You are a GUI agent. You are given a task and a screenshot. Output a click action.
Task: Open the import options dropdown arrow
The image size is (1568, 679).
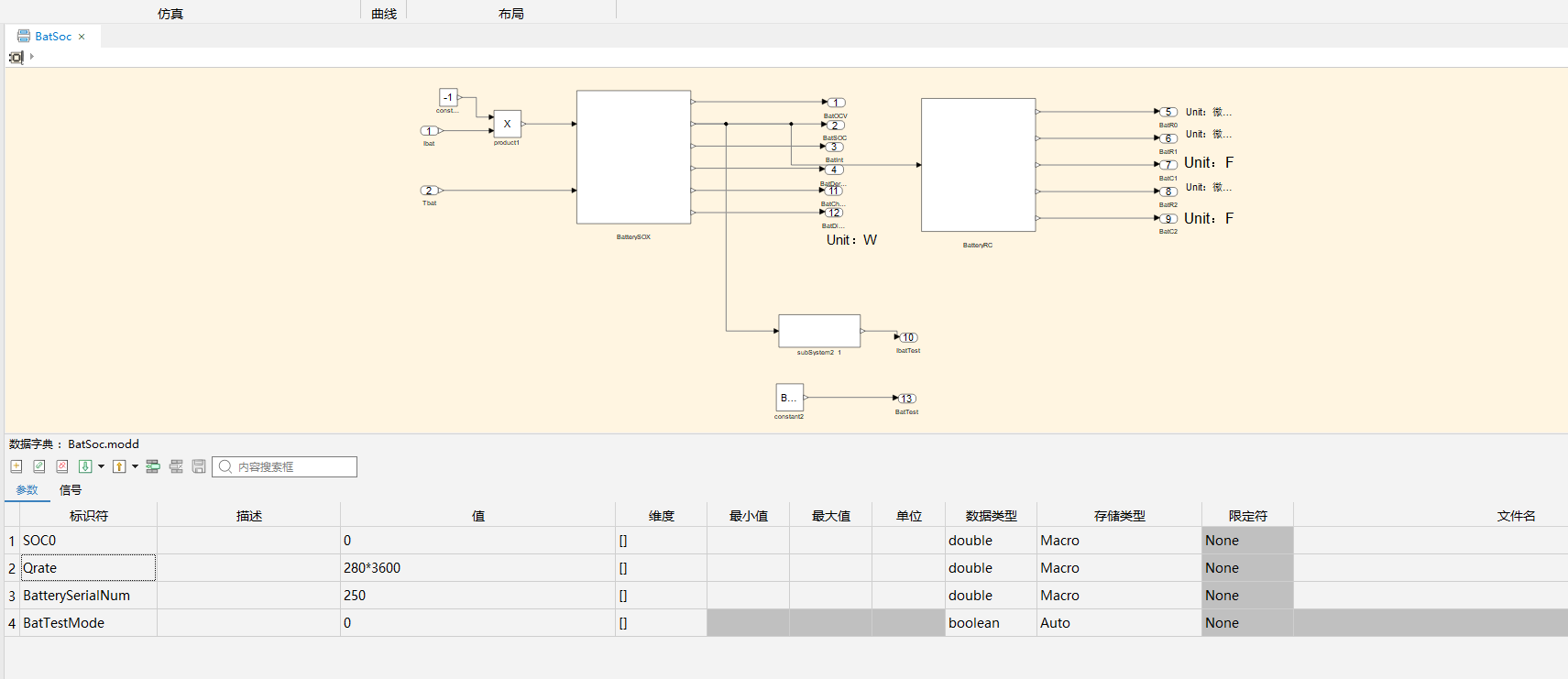click(x=101, y=466)
